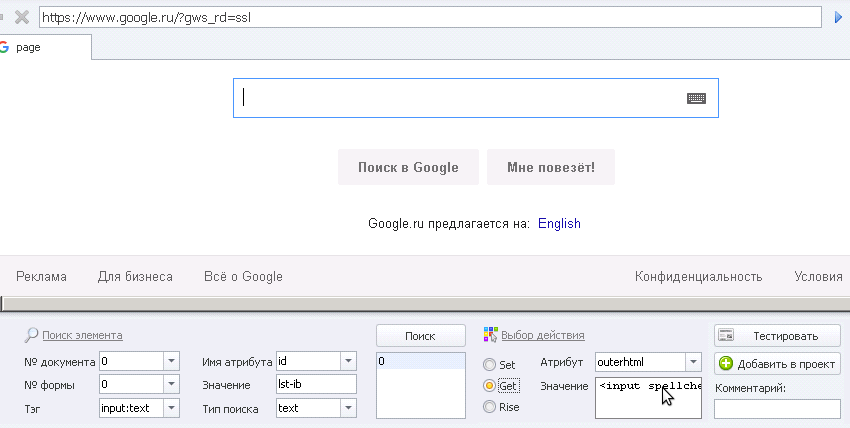Open the on-screen keyboard icon in search box
This screenshot has width=850, height=428.
click(696, 98)
